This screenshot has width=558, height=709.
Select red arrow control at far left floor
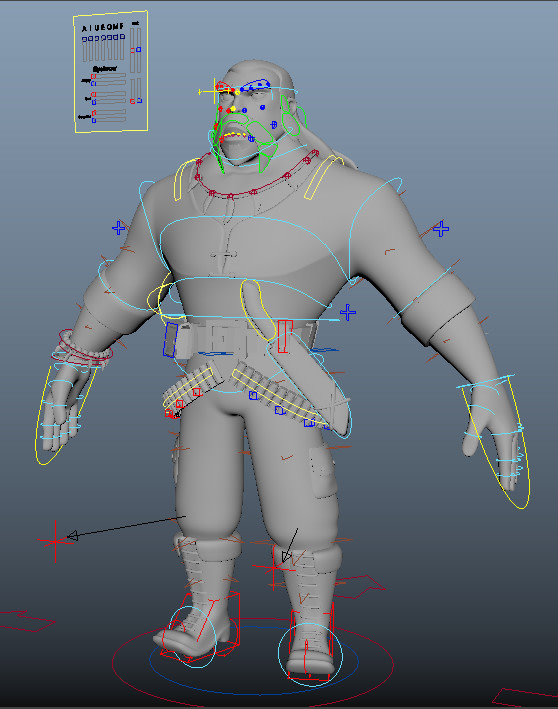click(x=27, y=621)
